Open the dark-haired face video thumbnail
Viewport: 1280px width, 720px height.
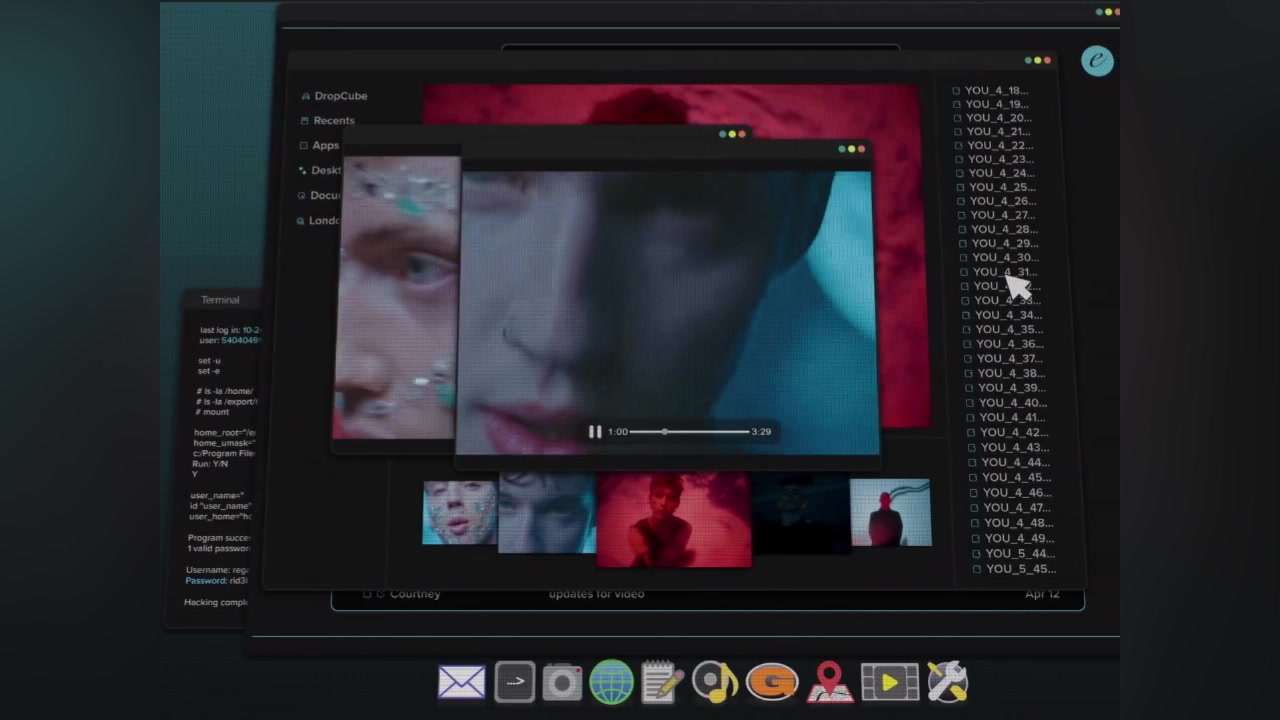click(547, 513)
